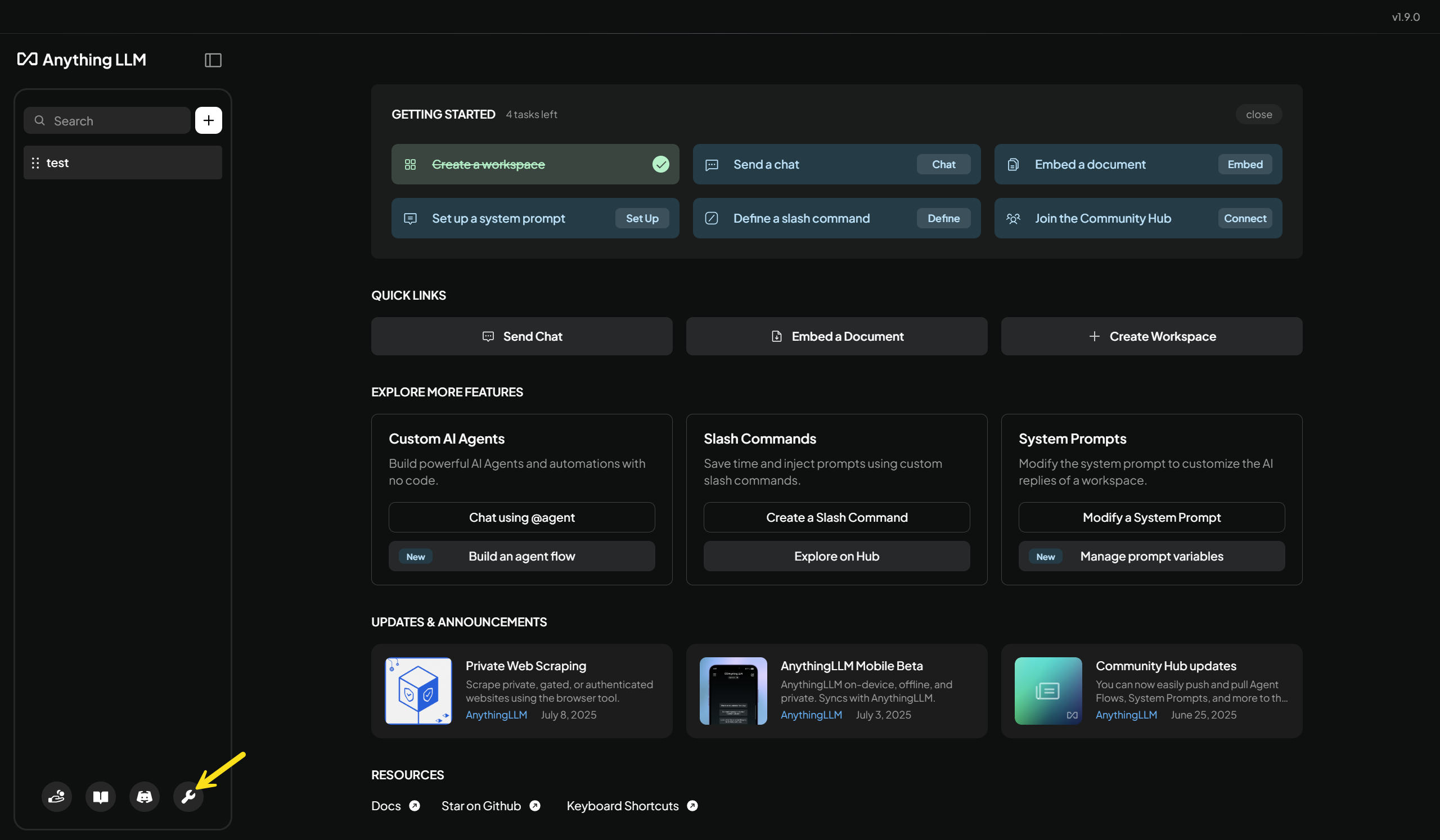Toggle the sidebar collapse icon
This screenshot has width=1440, height=840.
pos(213,60)
